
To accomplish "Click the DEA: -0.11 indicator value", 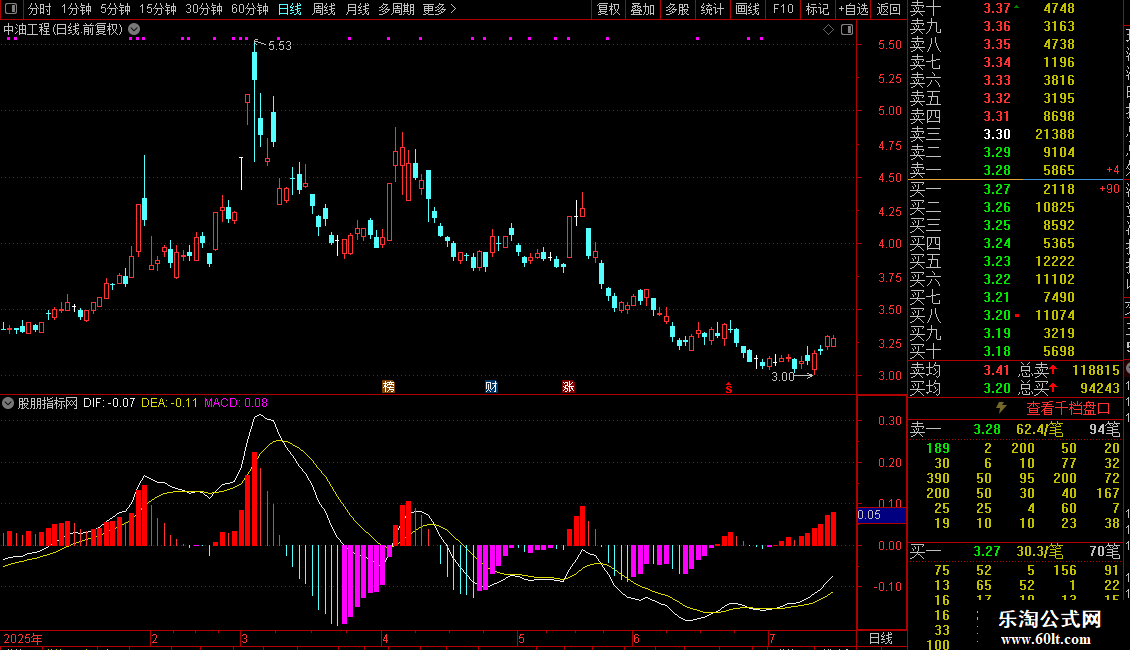I will click(x=169, y=403).
